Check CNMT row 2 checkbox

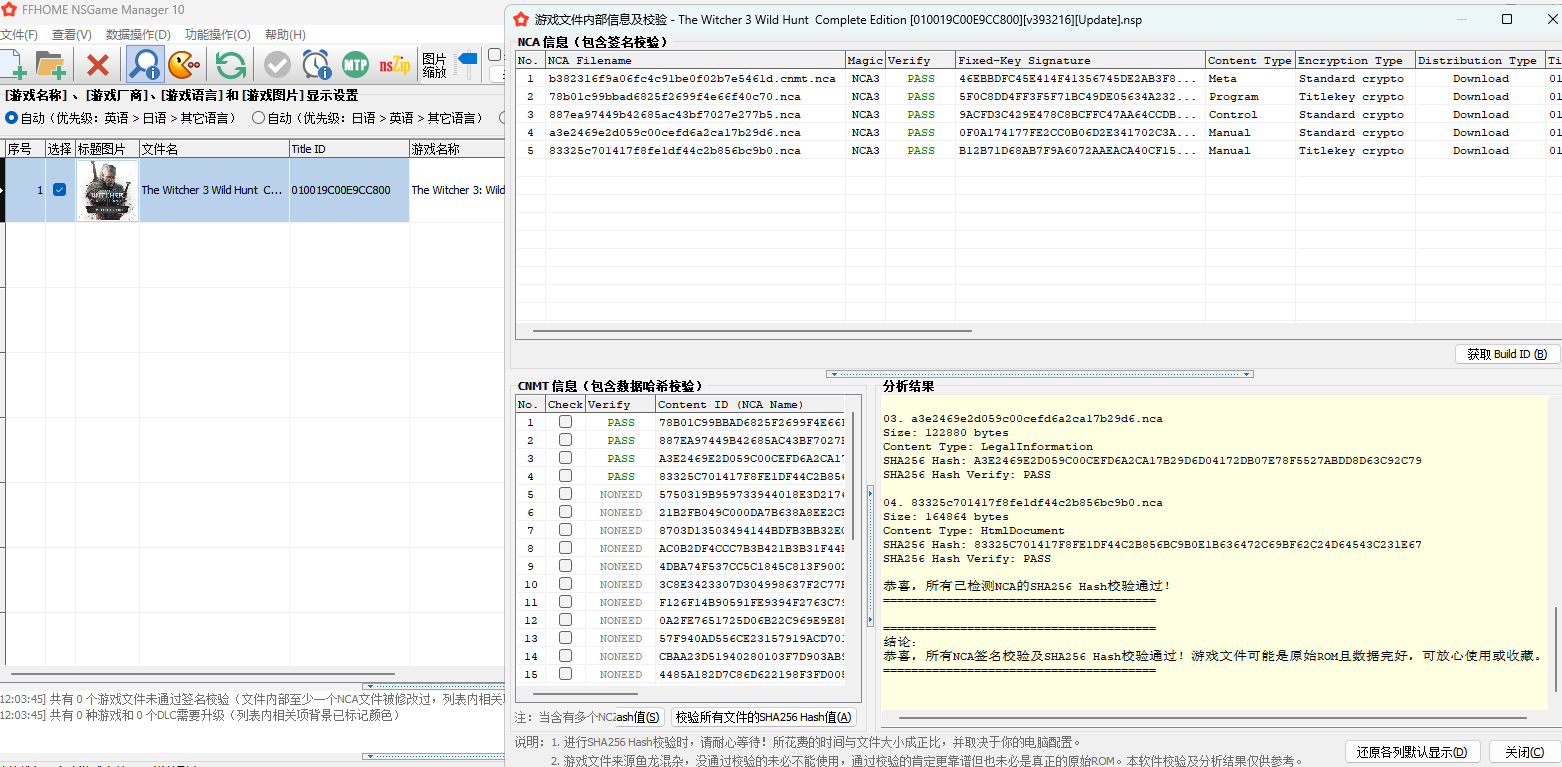point(565,440)
